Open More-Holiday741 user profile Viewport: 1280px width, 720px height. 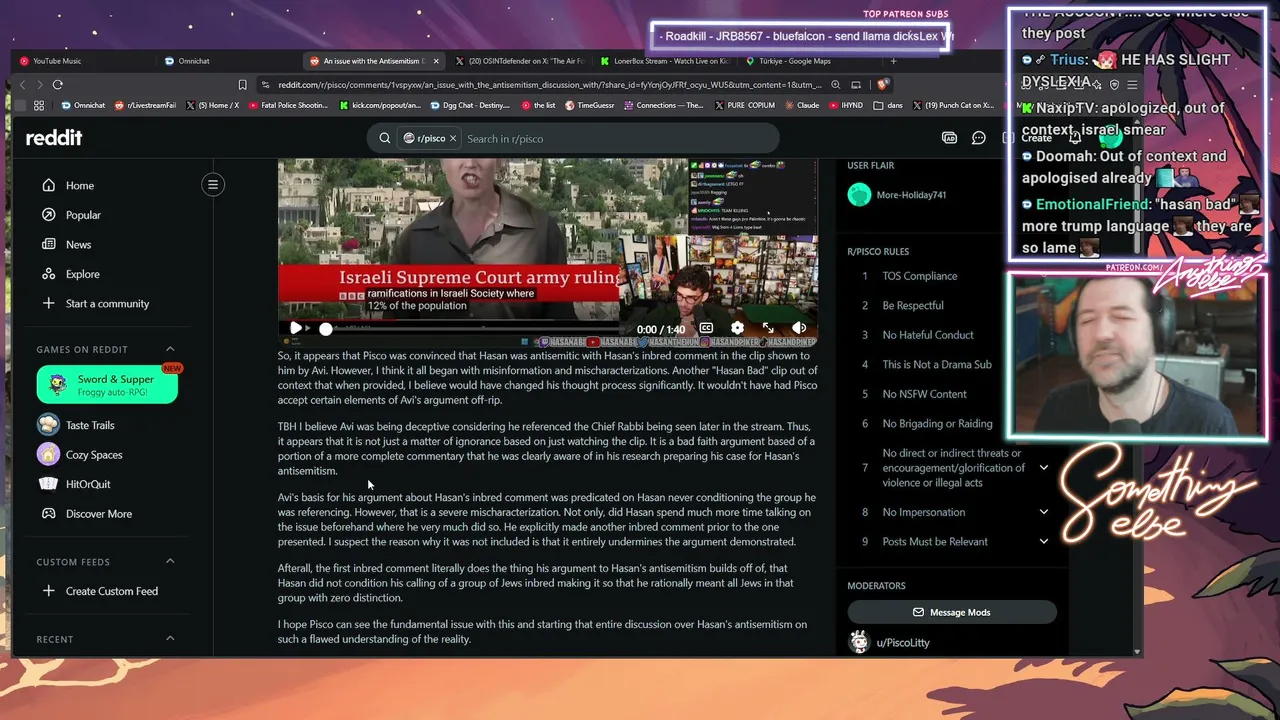(x=911, y=195)
